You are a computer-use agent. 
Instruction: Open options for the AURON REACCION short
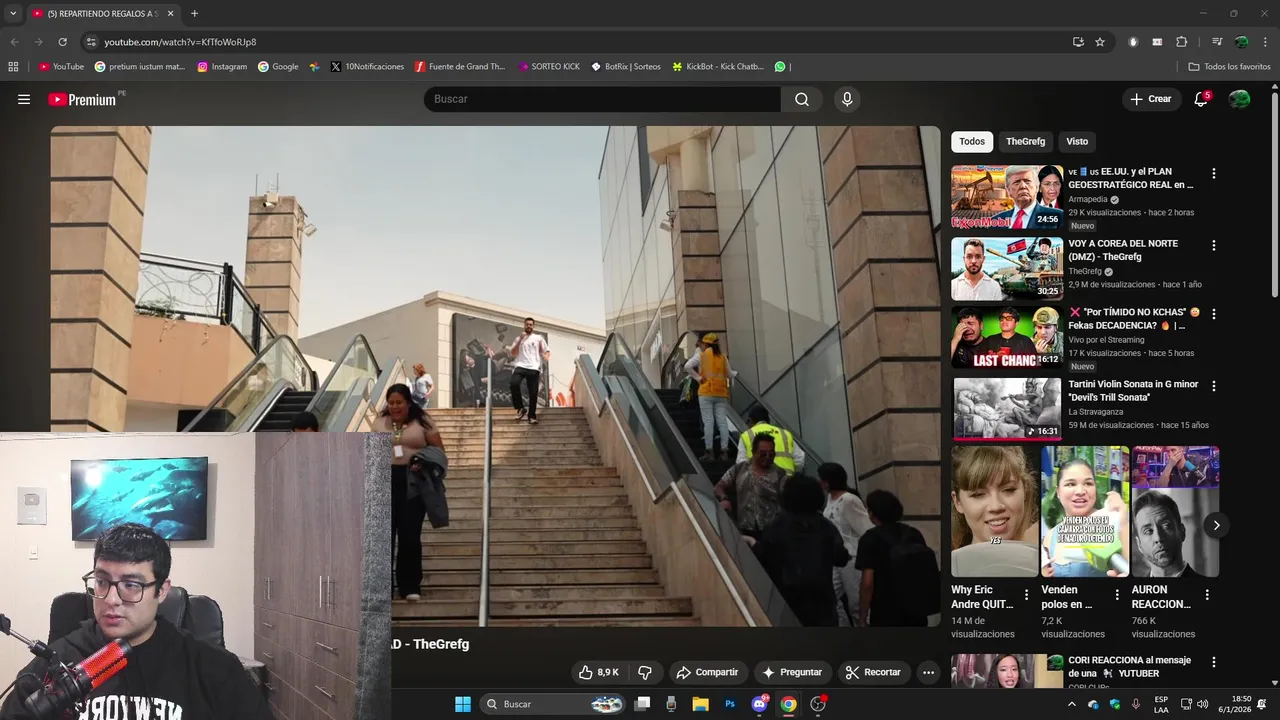point(1207,595)
